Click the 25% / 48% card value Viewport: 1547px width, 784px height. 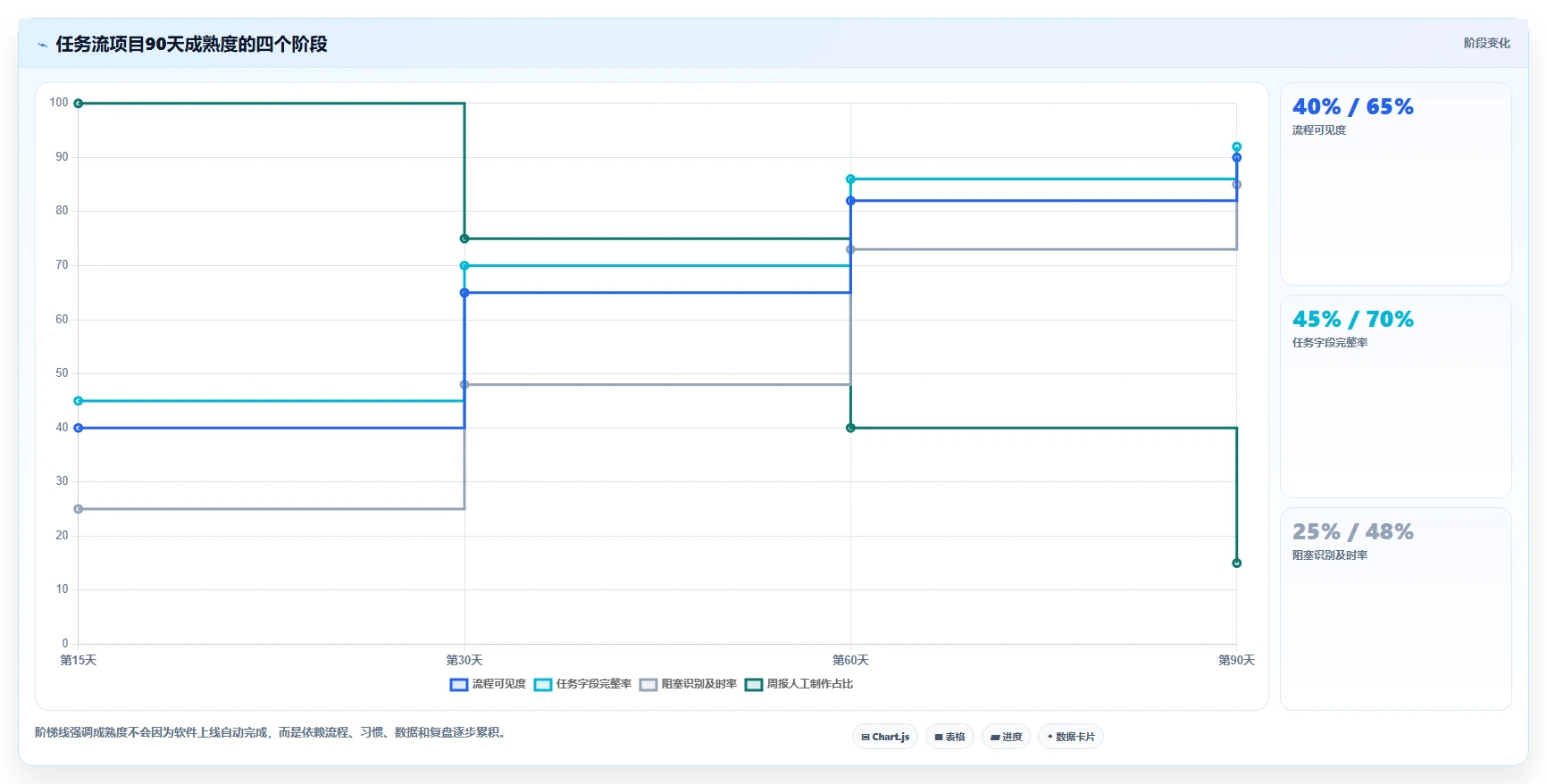[1352, 532]
